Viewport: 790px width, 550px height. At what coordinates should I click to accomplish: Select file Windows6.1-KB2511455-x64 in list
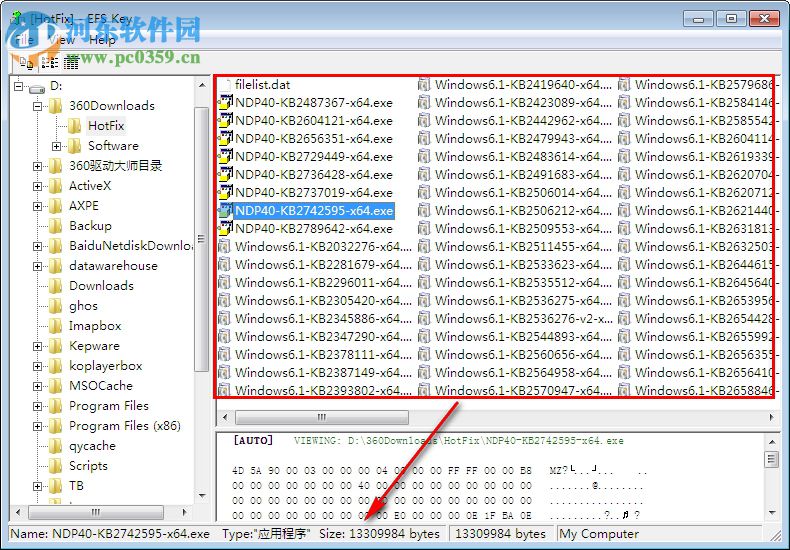[x=523, y=247]
